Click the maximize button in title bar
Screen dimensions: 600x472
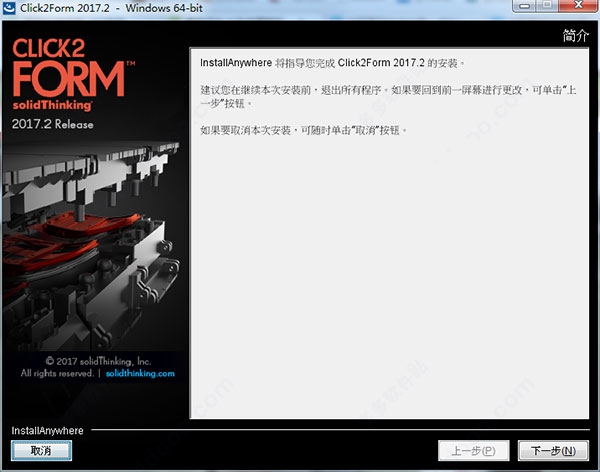[x=548, y=5]
